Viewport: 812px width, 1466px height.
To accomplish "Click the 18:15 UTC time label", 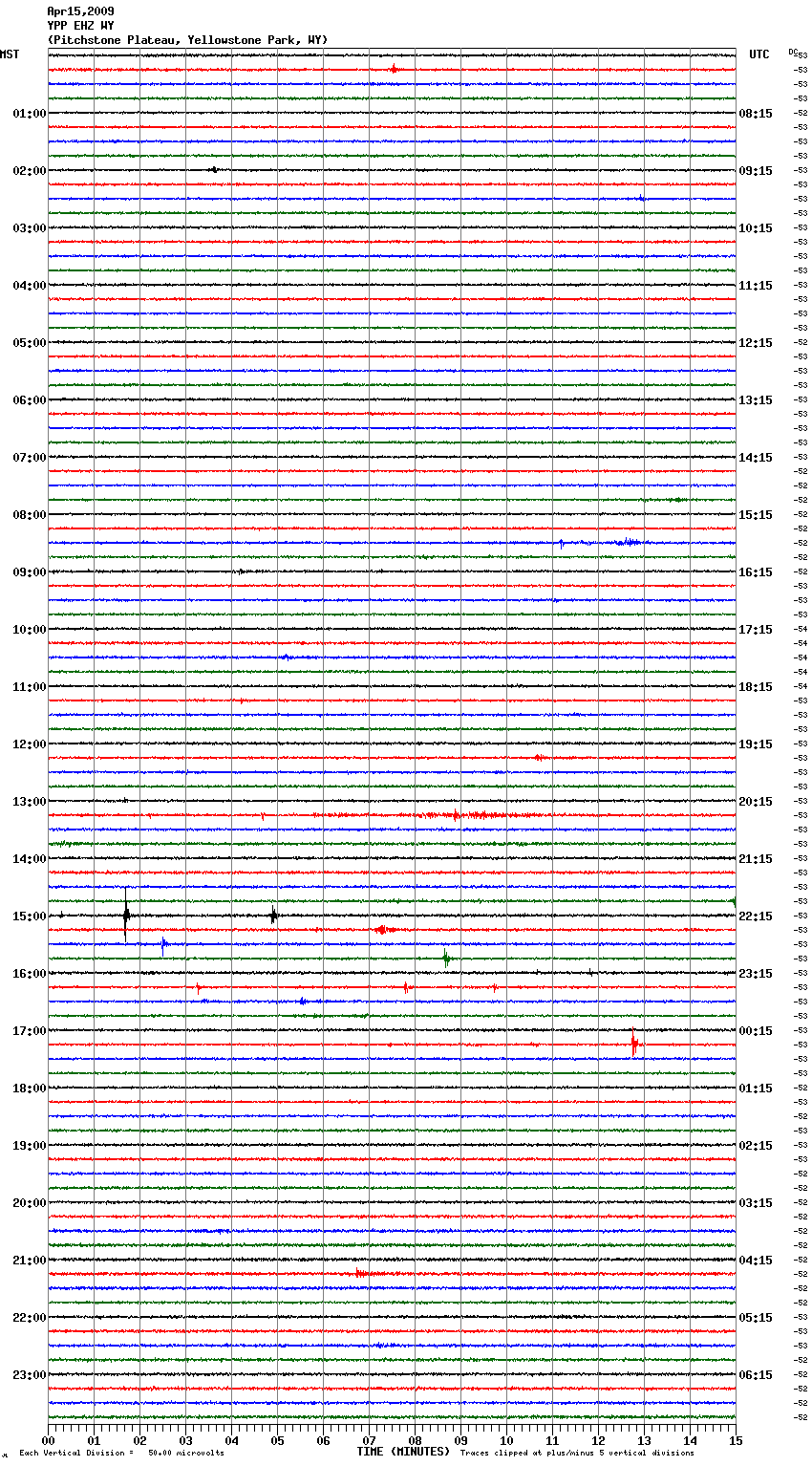I will [756, 687].
